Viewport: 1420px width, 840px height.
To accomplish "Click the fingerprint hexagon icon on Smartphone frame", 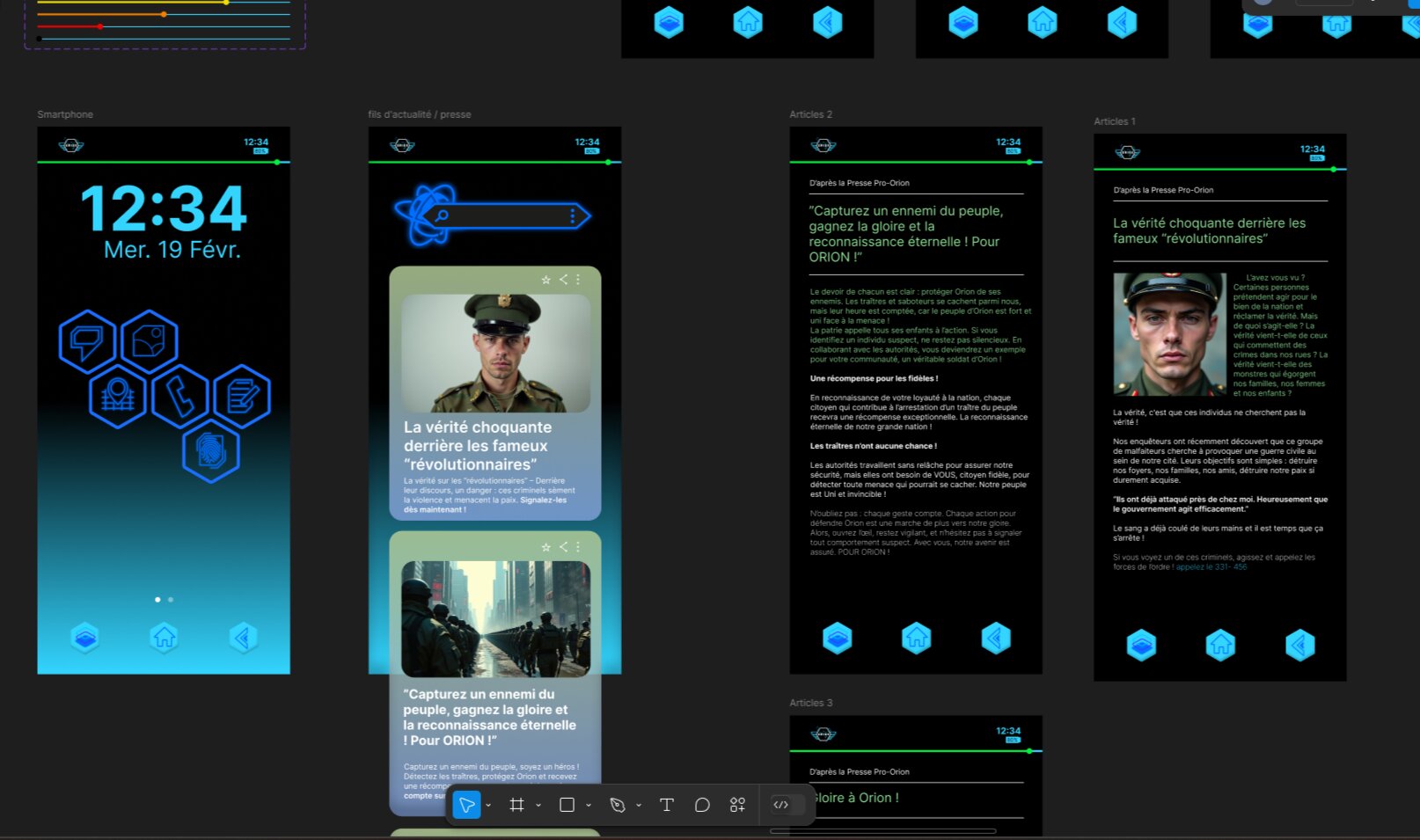I will click(211, 450).
